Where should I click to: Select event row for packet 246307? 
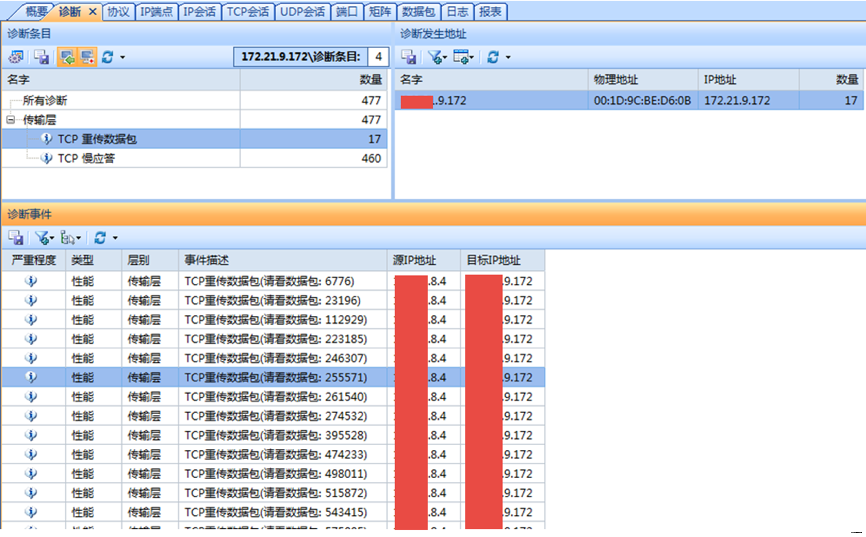coord(273,358)
